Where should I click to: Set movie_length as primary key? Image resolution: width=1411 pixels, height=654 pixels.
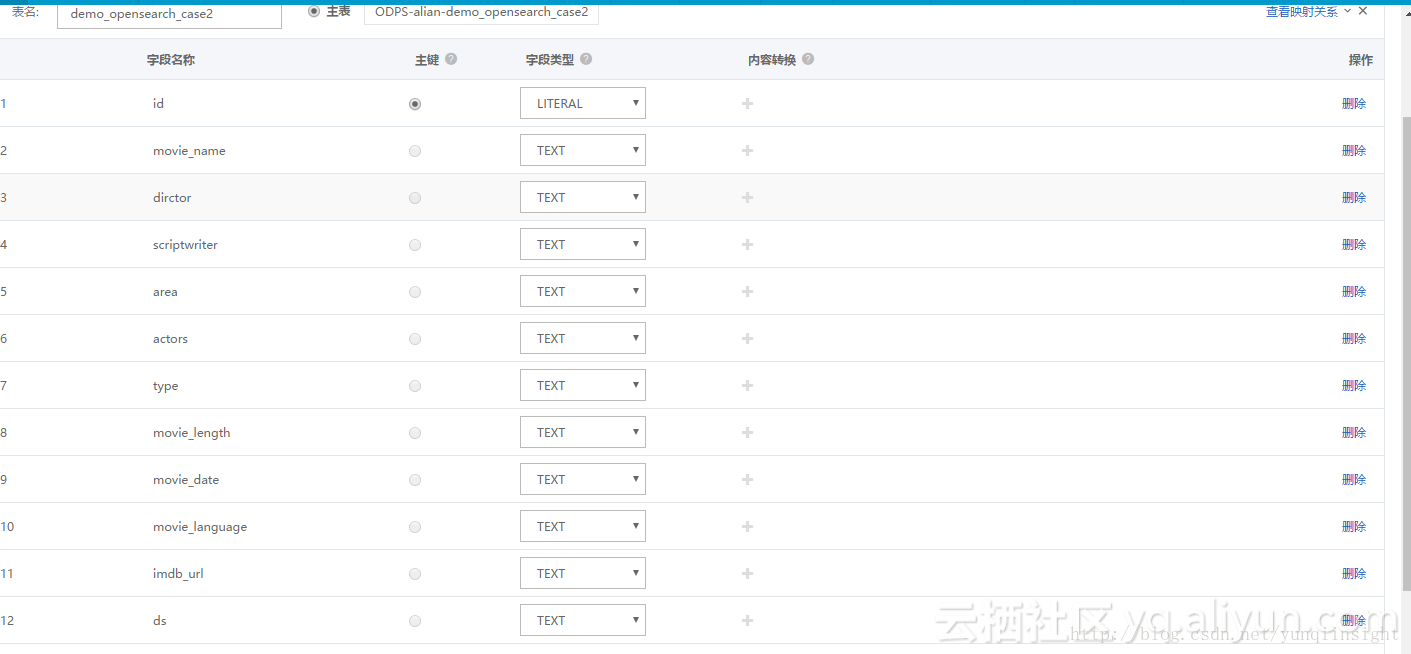415,433
